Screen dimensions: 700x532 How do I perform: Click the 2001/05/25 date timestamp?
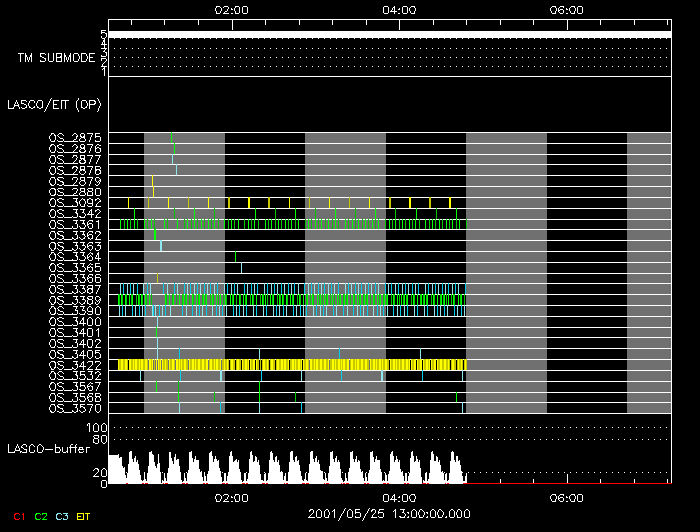[x=390, y=514]
